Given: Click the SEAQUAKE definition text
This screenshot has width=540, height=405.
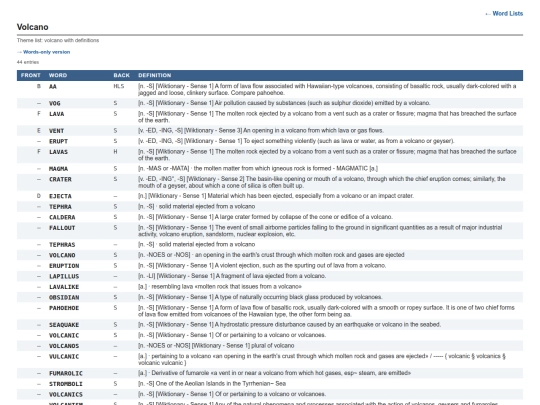Looking at the screenshot, I should point(290,325).
